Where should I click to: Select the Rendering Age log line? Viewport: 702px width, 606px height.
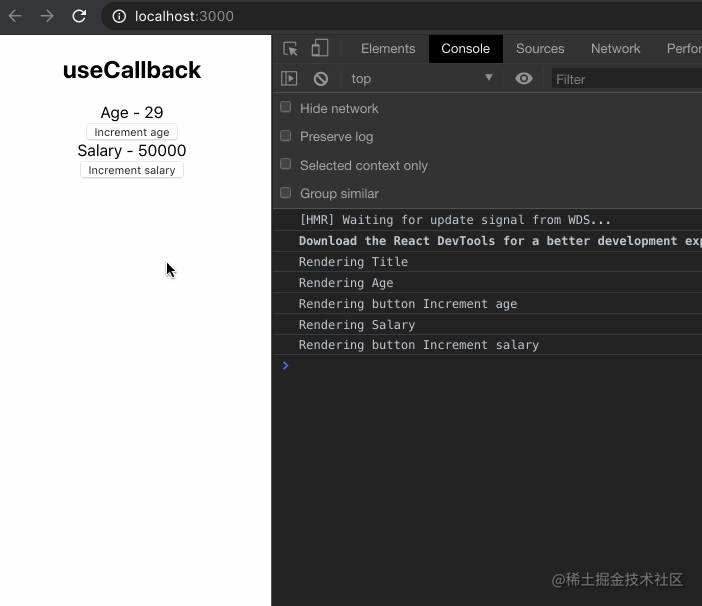488,283
